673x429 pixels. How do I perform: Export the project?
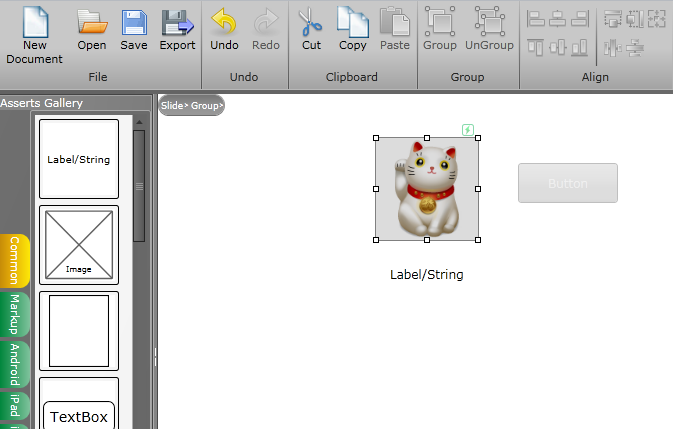coord(177,29)
